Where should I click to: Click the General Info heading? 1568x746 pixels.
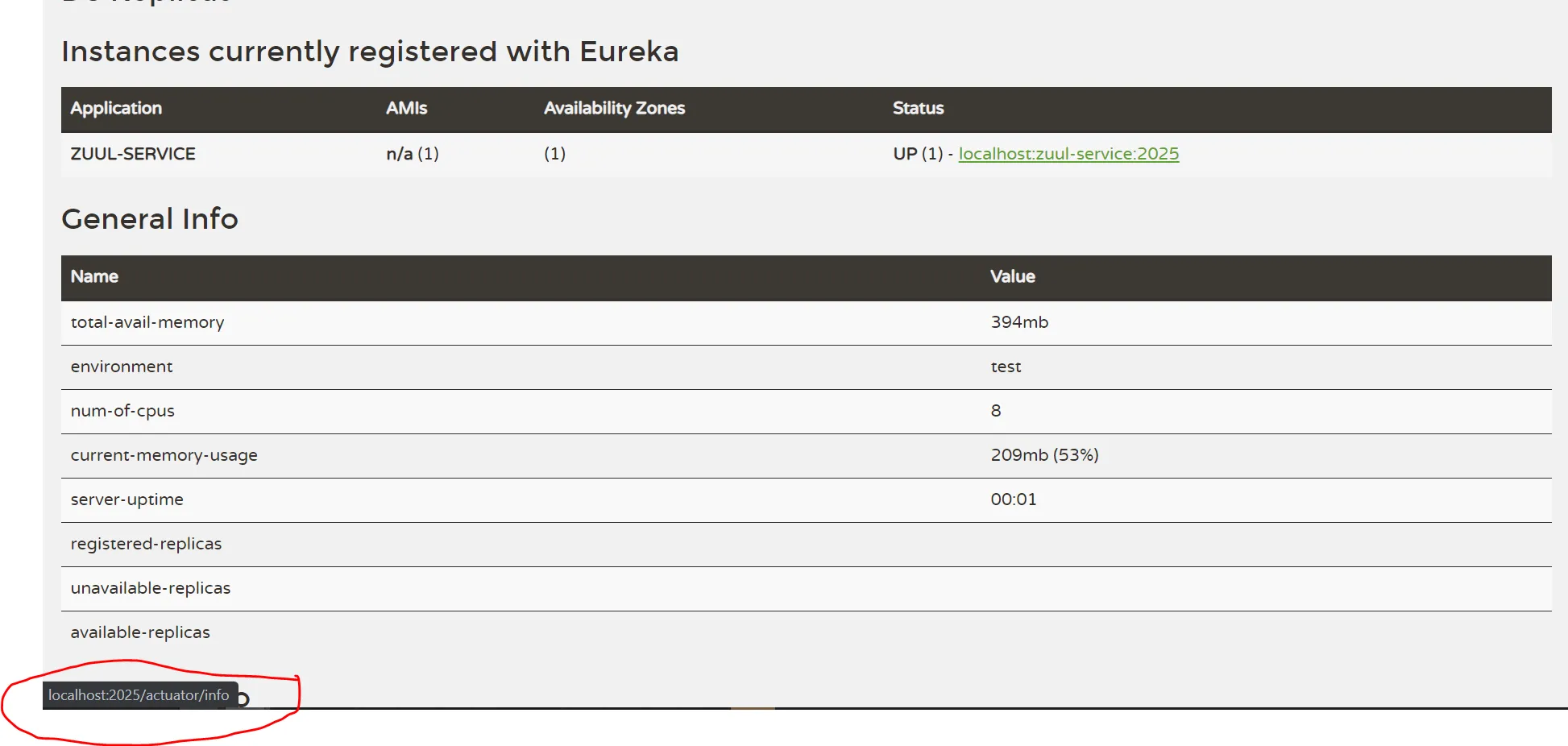150,219
